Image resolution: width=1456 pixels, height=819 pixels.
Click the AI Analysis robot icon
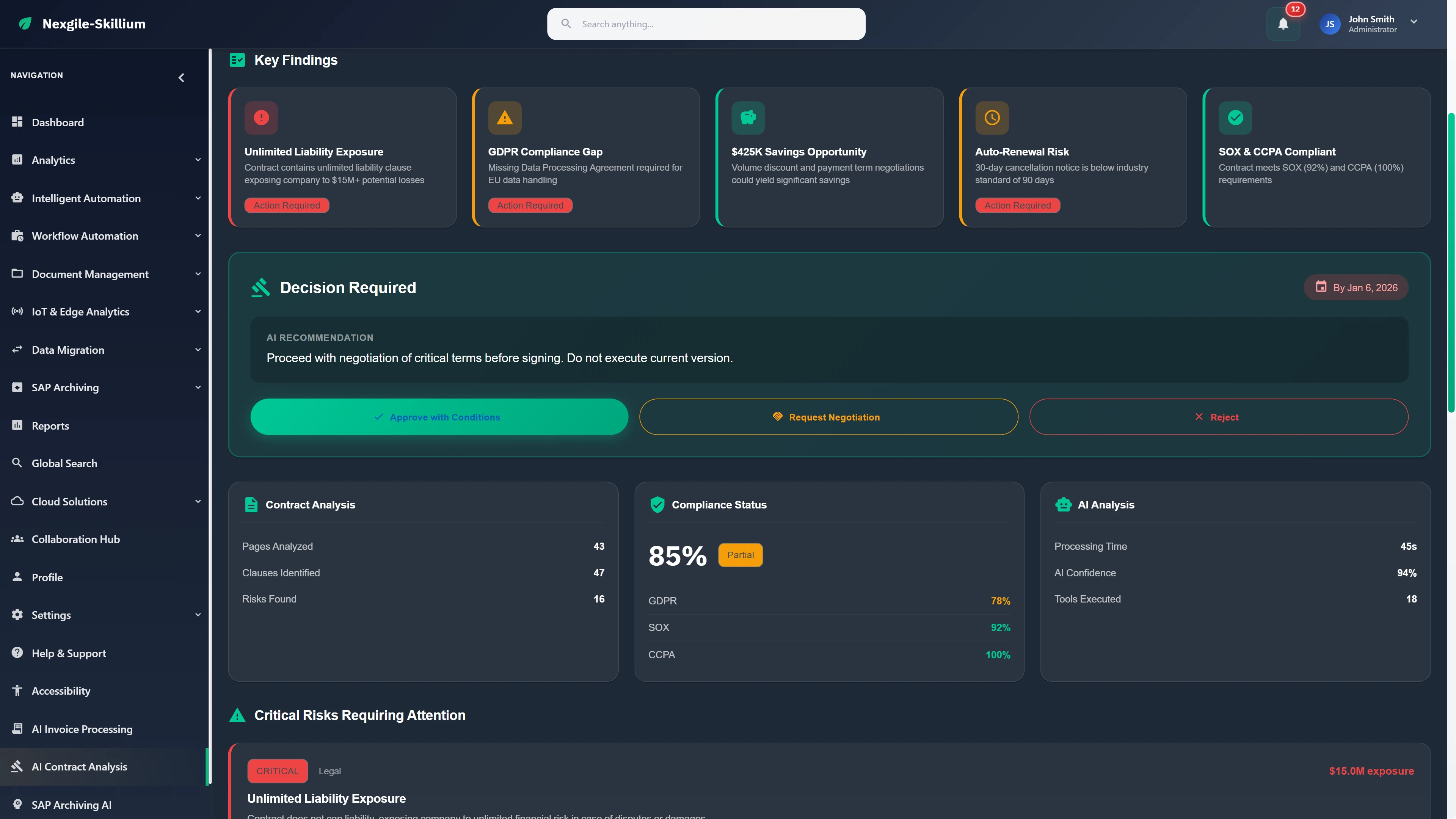(x=1063, y=505)
